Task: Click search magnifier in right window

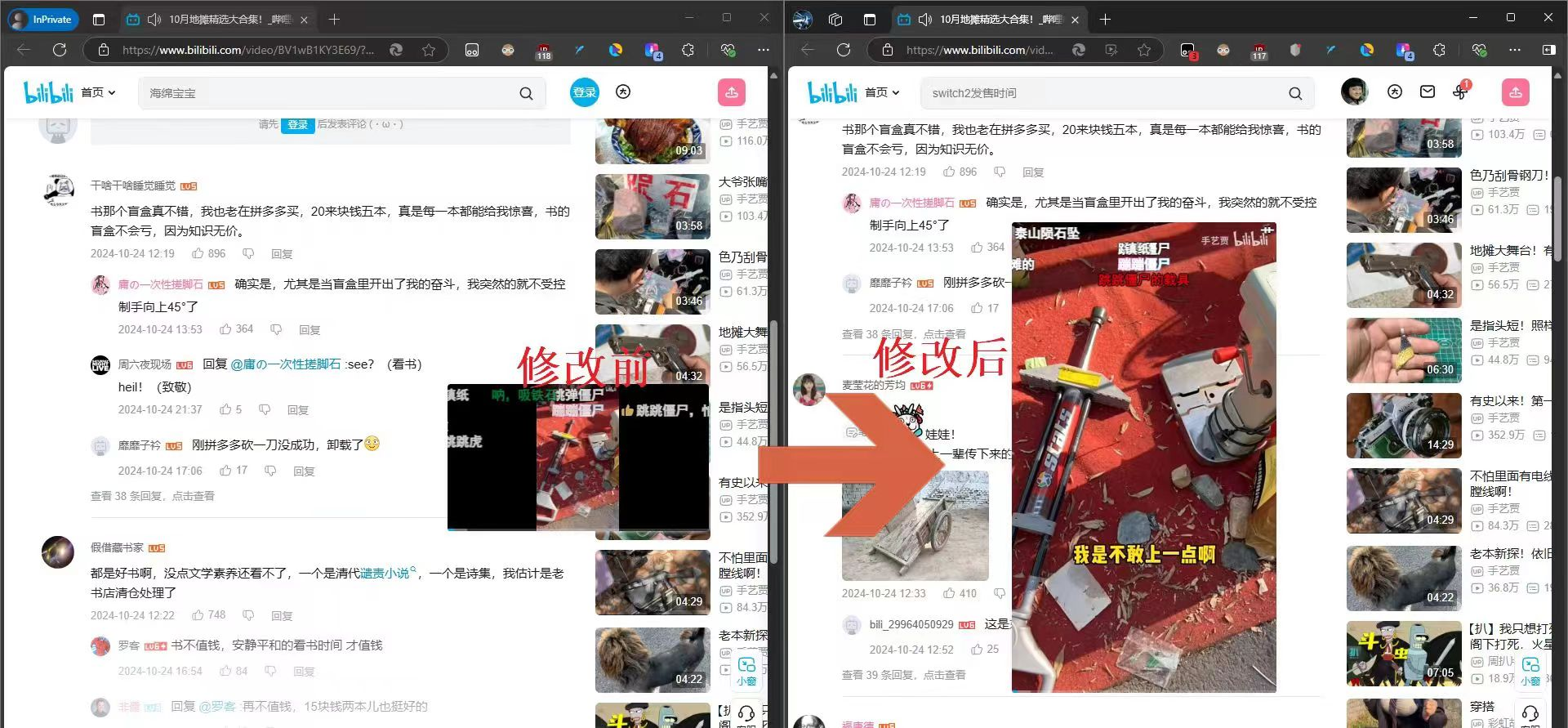Action: (x=1295, y=93)
